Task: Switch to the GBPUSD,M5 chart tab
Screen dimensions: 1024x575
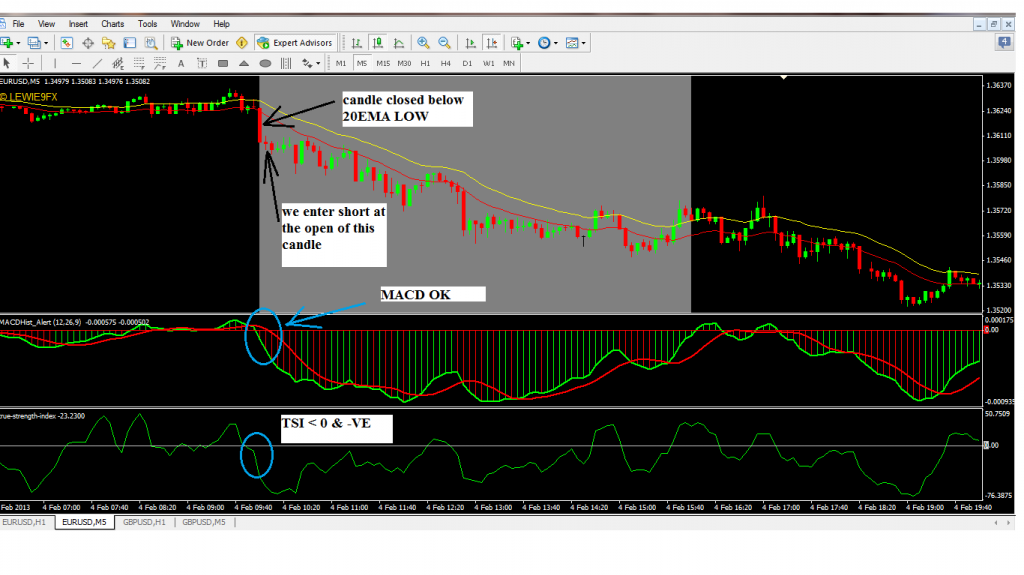Action: 204,523
